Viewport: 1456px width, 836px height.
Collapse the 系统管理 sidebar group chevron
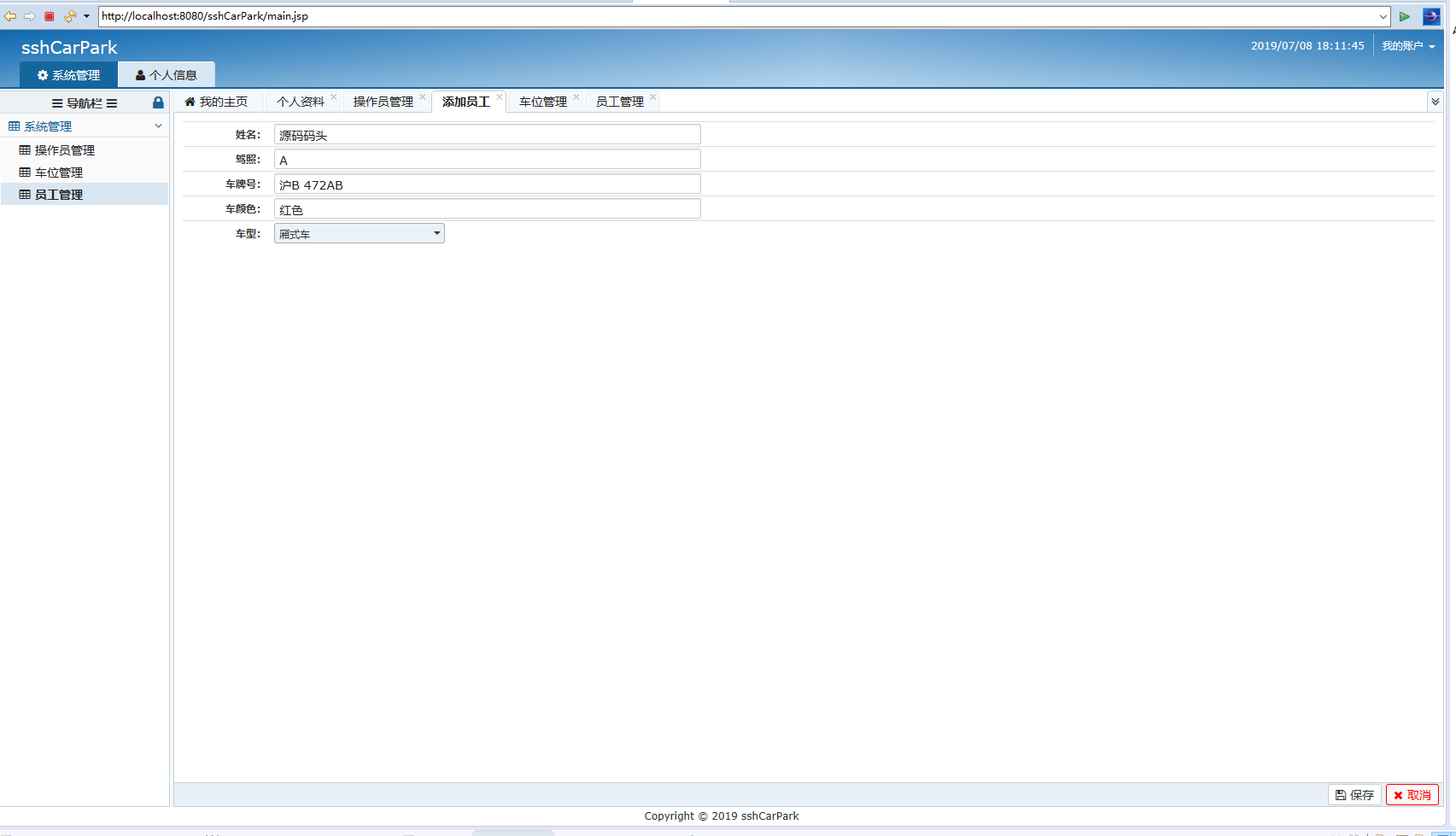158,126
